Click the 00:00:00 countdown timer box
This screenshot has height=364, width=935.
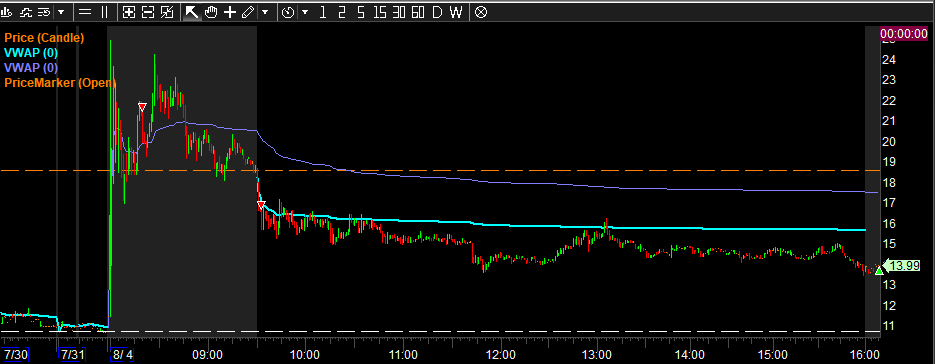904,35
